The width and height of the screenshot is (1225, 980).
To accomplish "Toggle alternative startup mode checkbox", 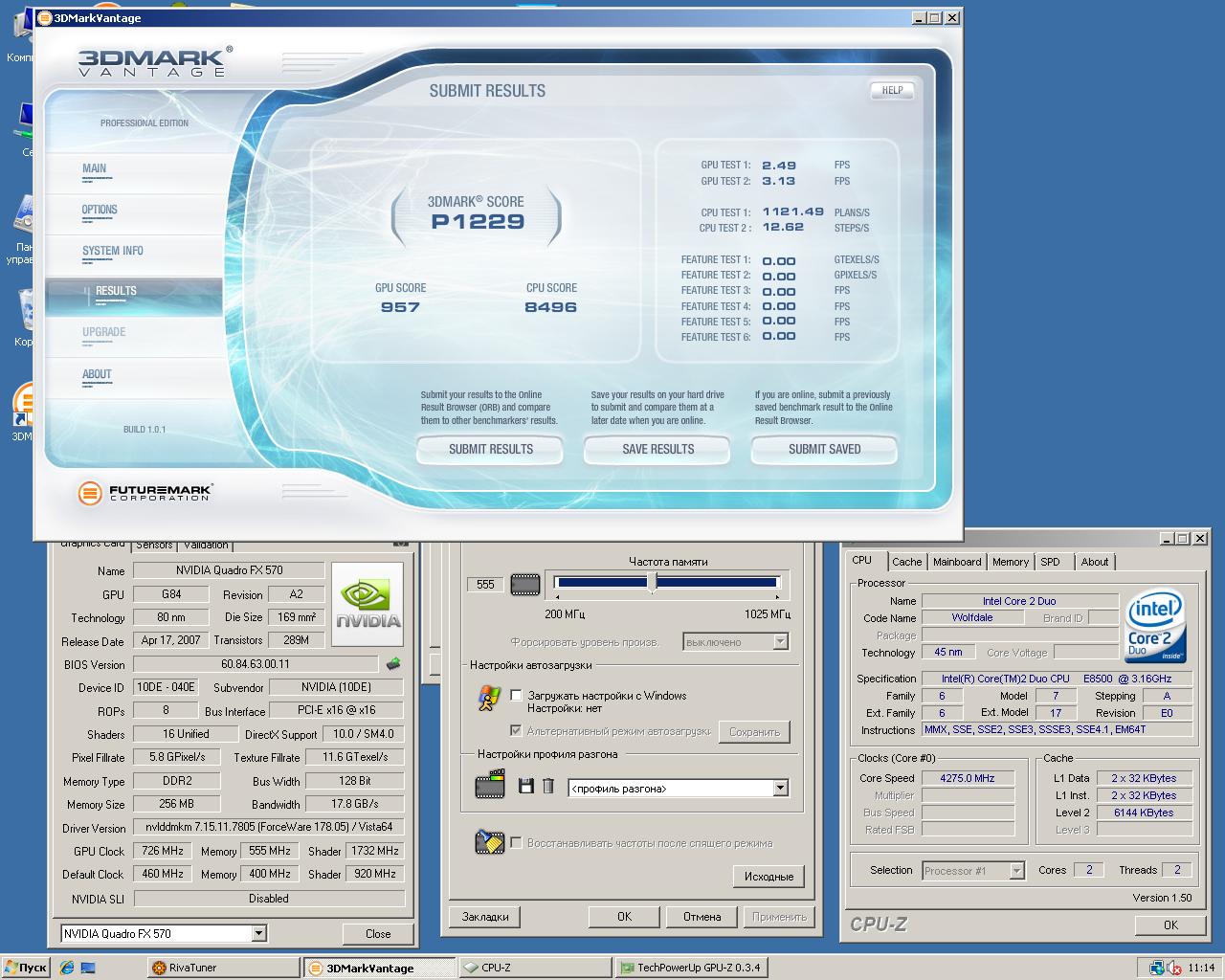I will [516, 730].
